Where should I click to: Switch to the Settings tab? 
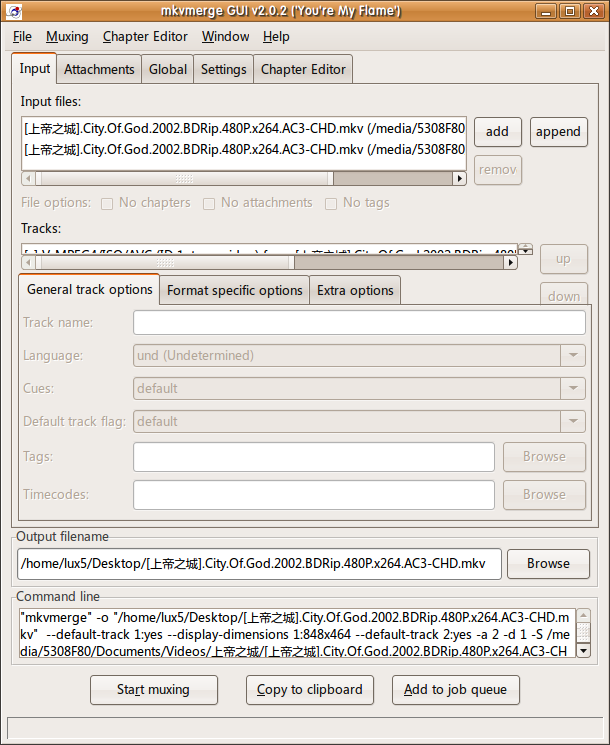tap(223, 69)
